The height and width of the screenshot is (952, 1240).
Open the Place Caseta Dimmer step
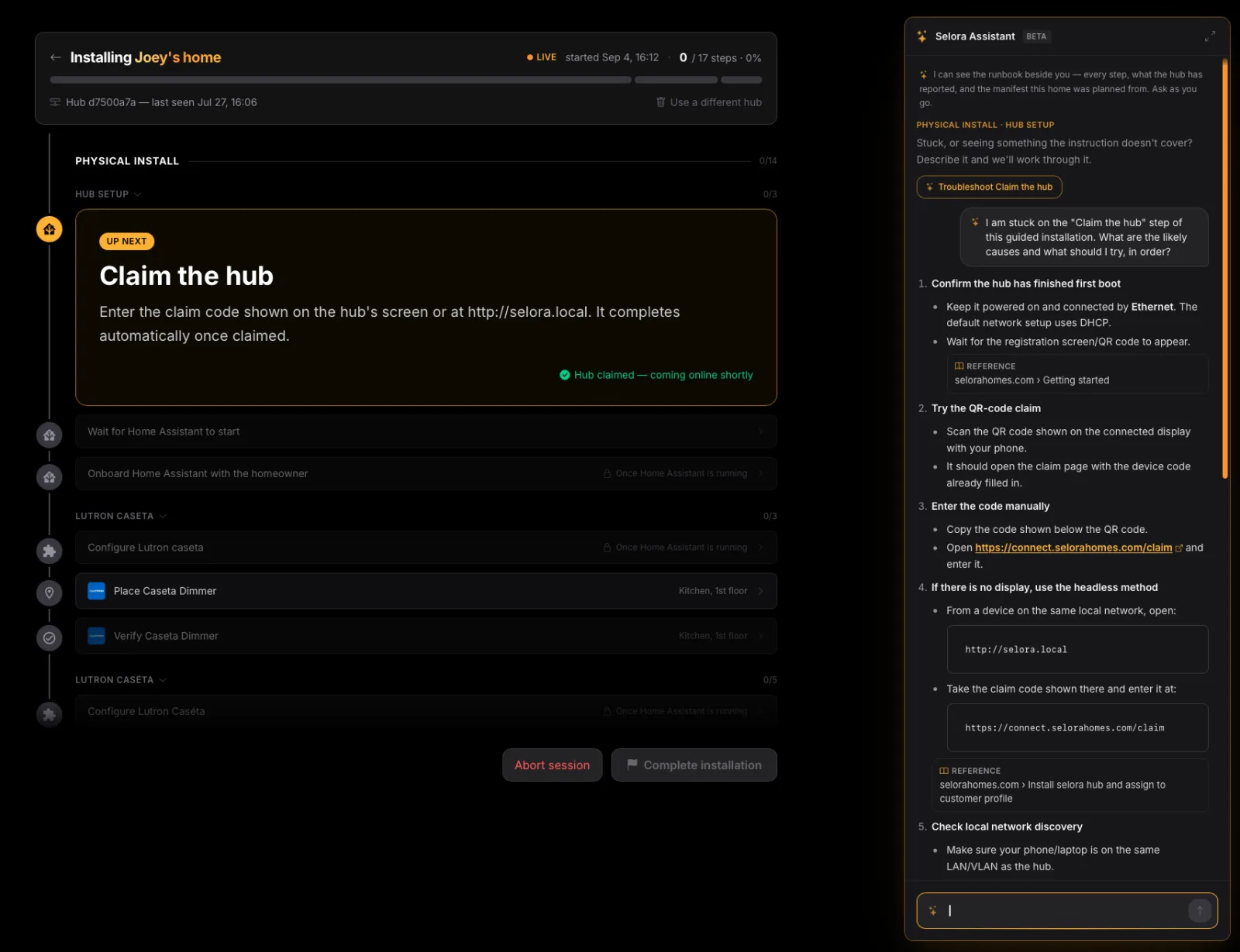pos(426,591)
